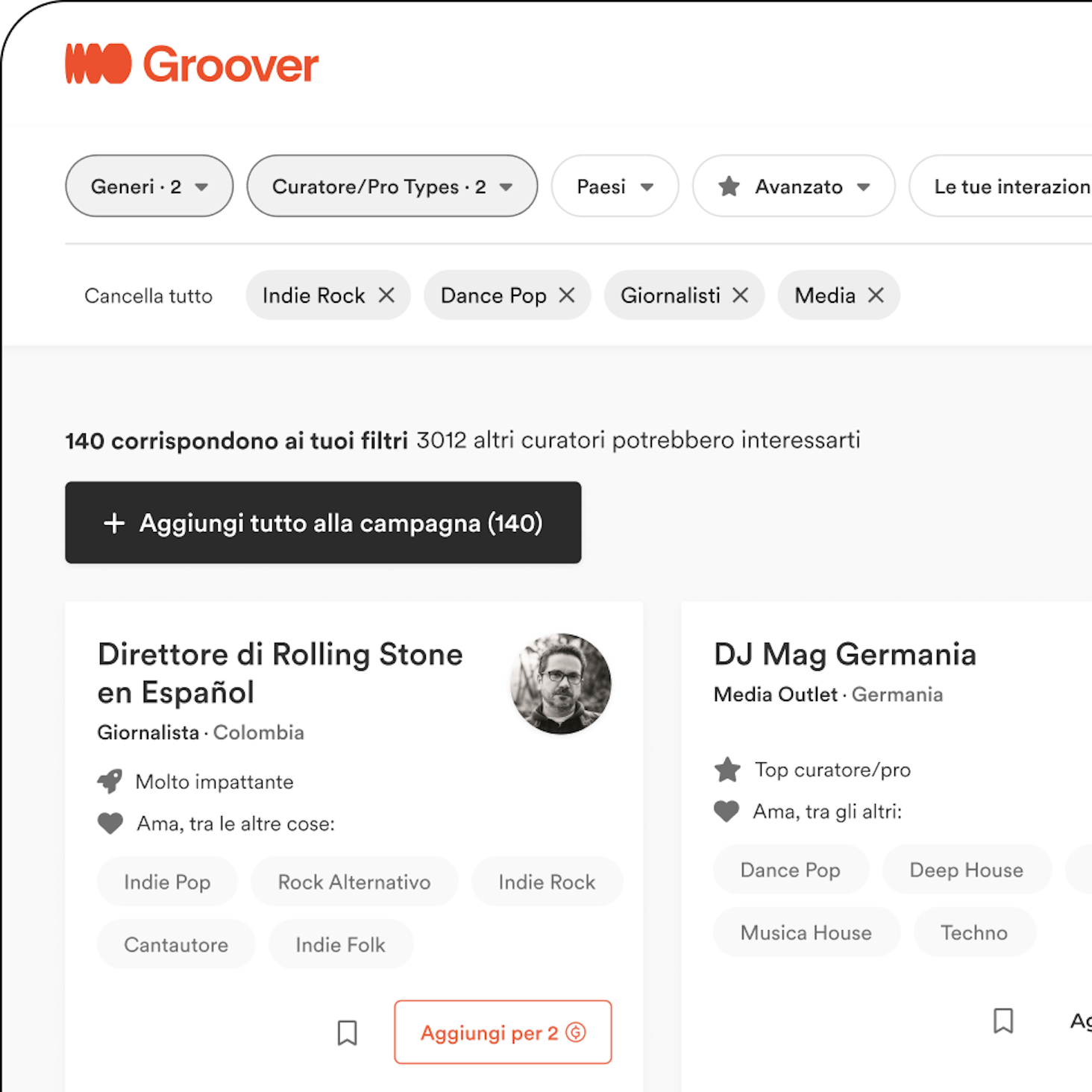Bookmark the Rolling Stone en Español curator
The height and width of the screenshot is (1092, 1092).
pos(348,1033)
